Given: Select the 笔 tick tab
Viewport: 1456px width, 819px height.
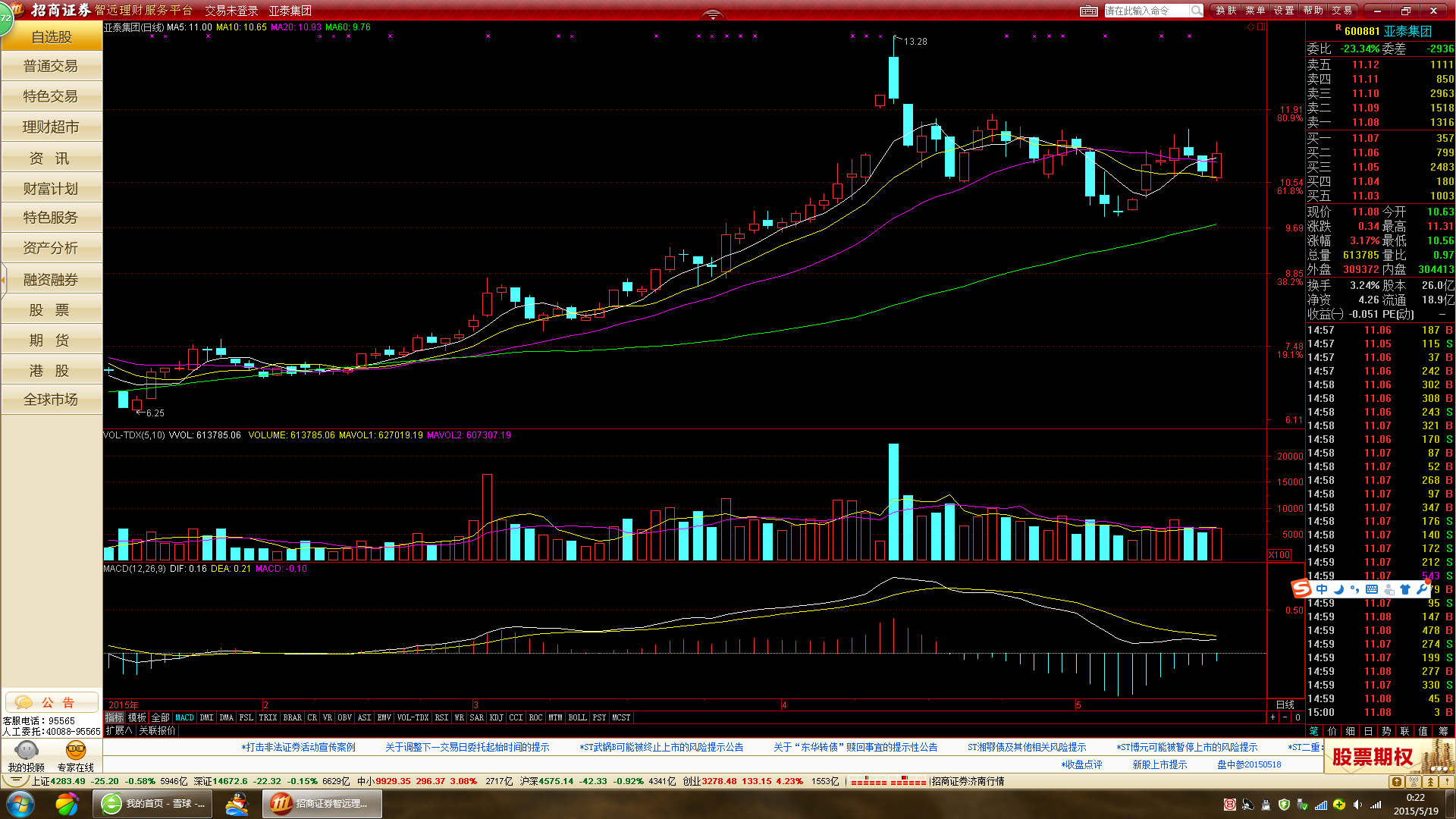Looking at the screenshot, I should coord(1314,731).
